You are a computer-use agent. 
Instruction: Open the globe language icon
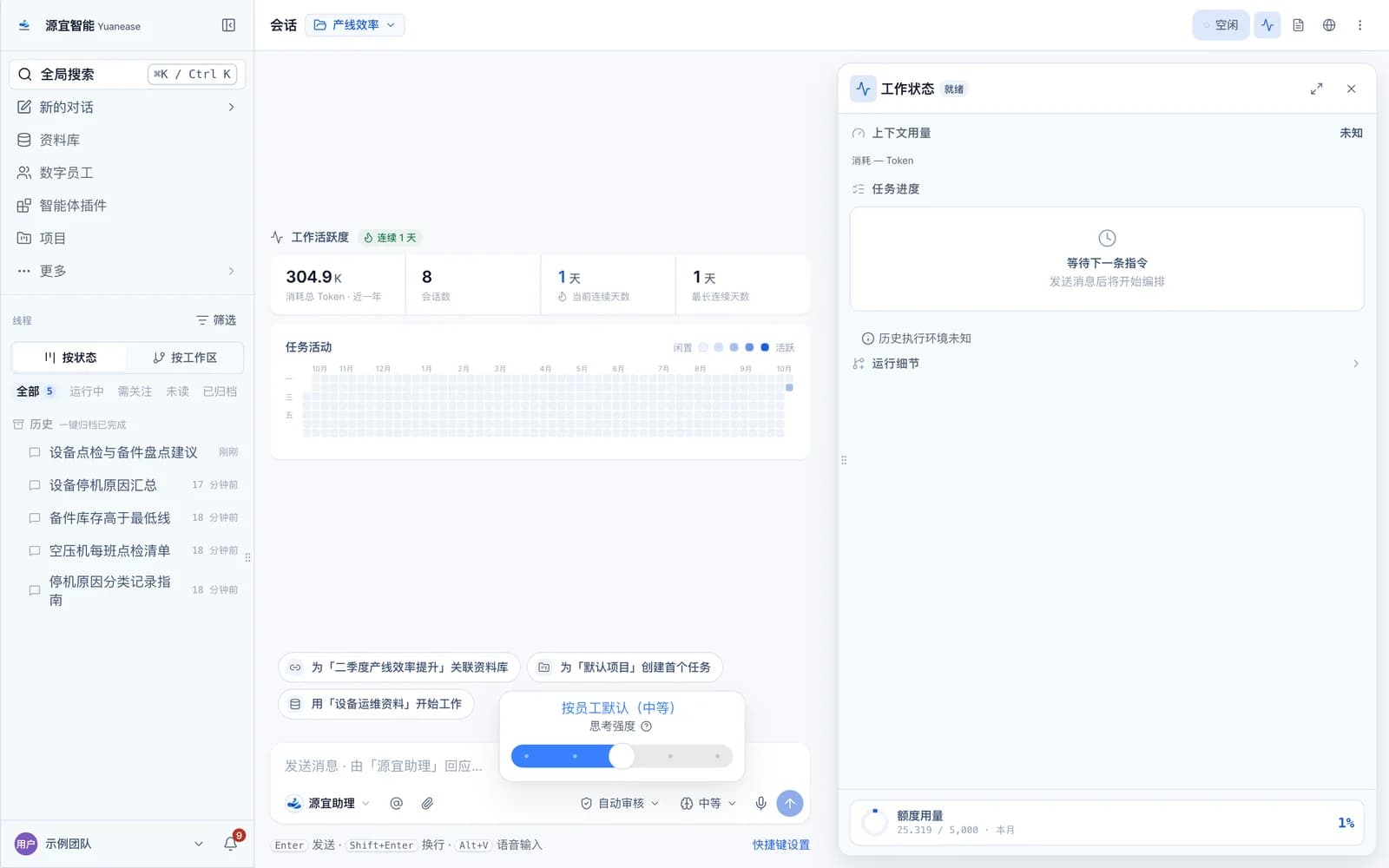pyautogui.click(x=1329, y=25)
